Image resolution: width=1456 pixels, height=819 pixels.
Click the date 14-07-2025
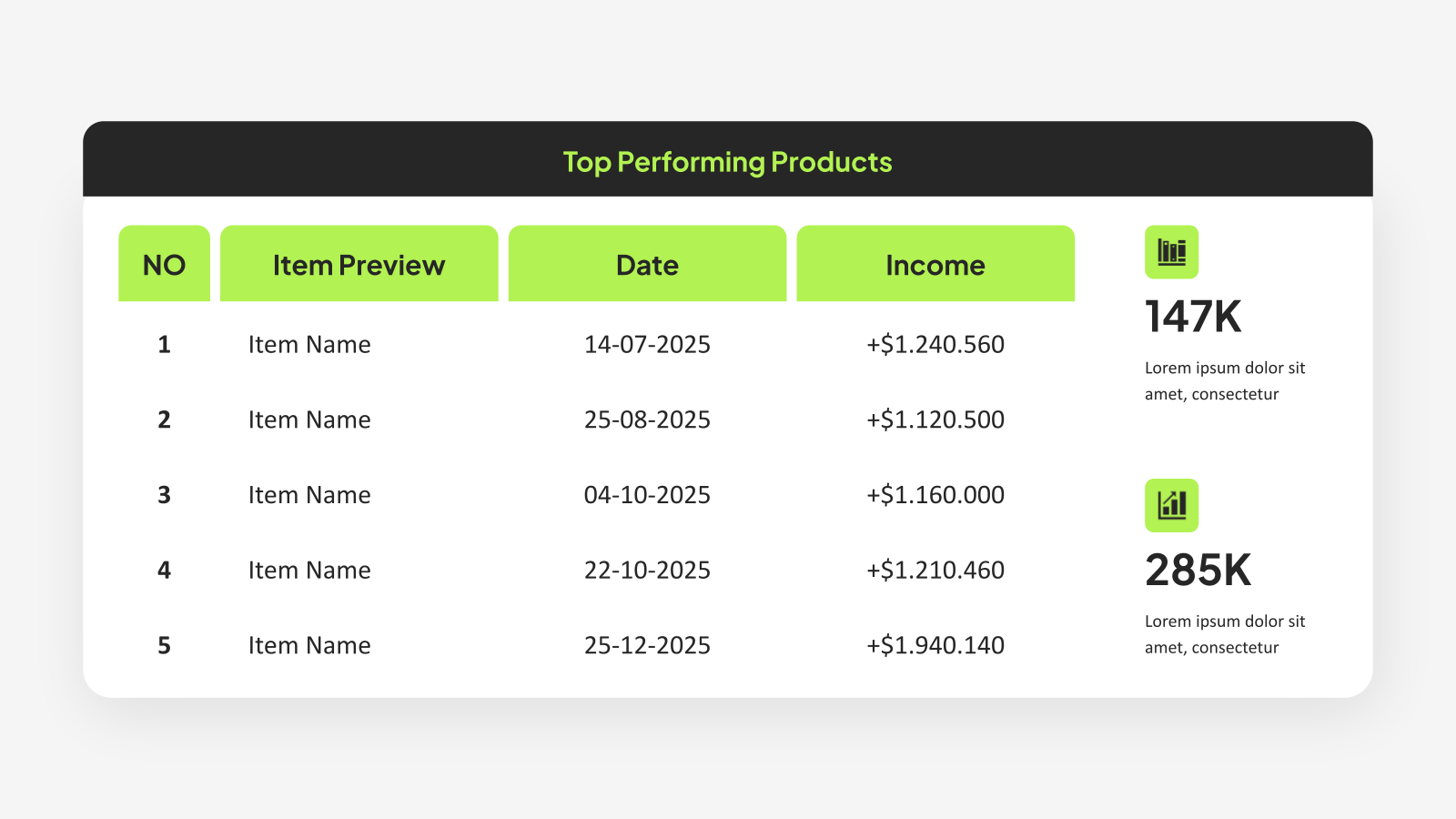click(x=647, y=344)
